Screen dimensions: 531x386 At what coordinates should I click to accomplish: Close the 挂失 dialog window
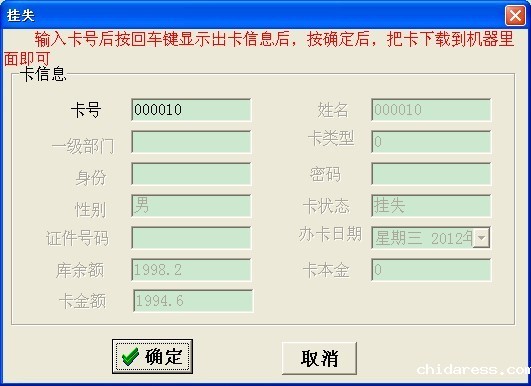[515, 15]
